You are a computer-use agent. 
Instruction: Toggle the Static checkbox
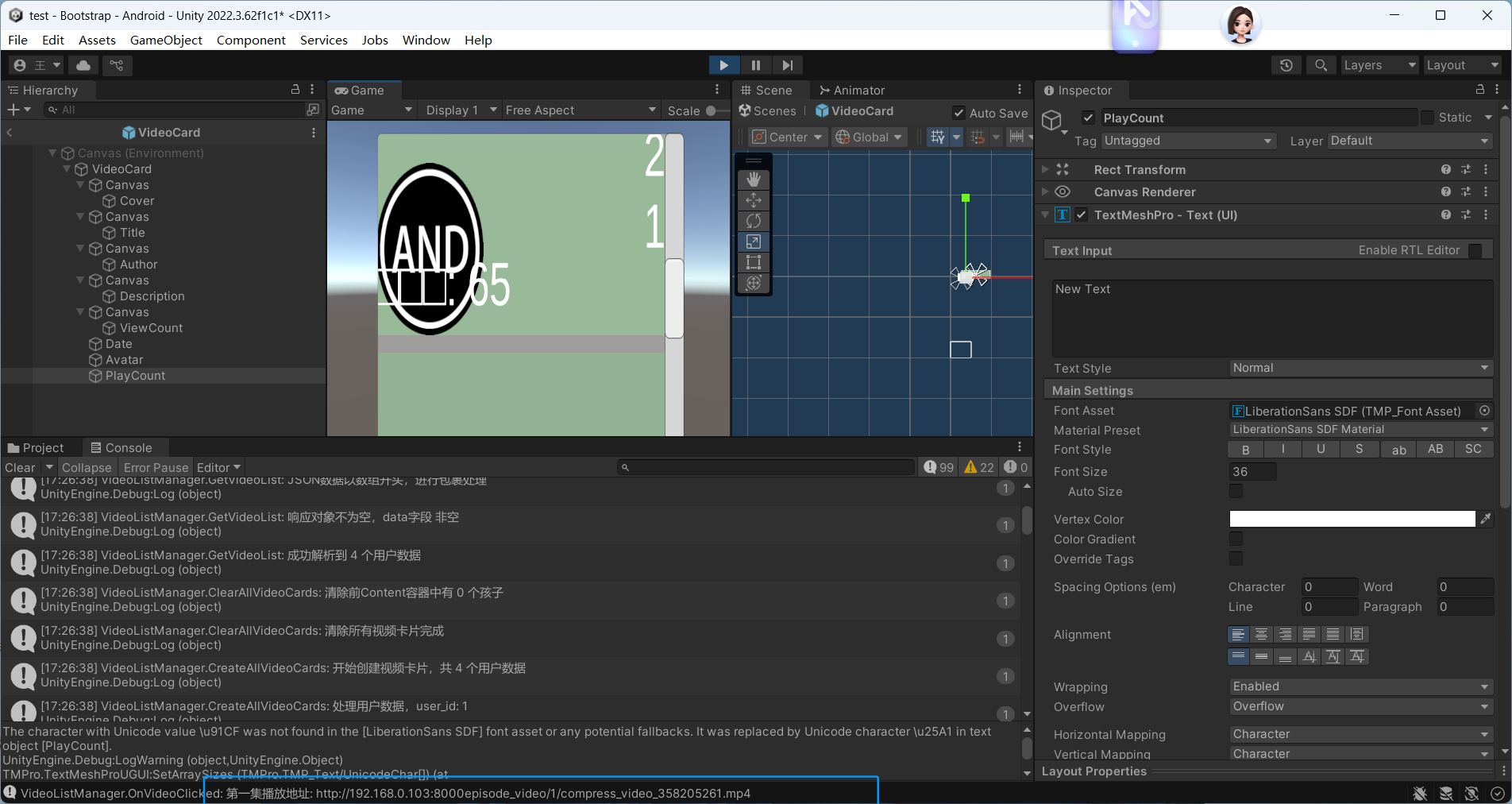[1428, 118]
